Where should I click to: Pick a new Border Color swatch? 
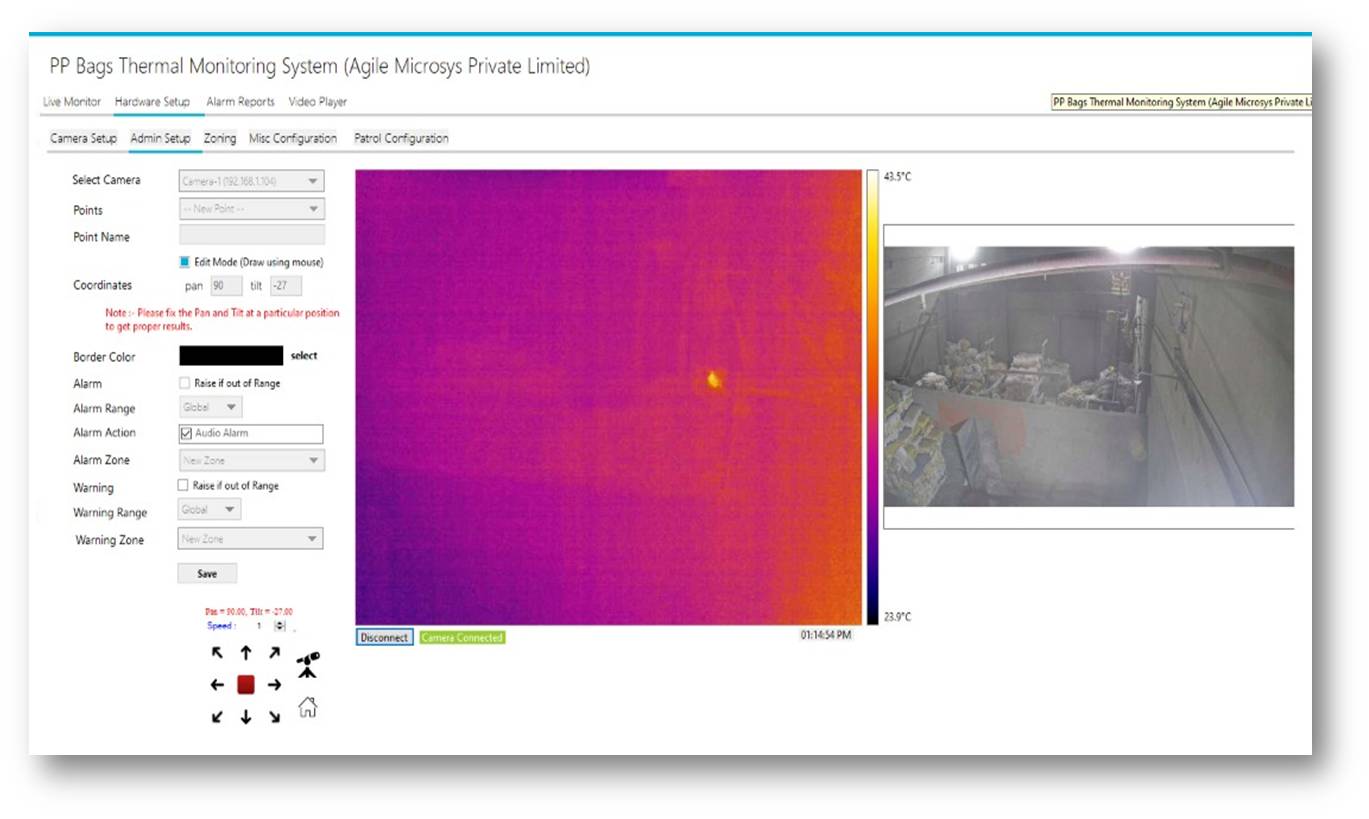coord(232,357)
